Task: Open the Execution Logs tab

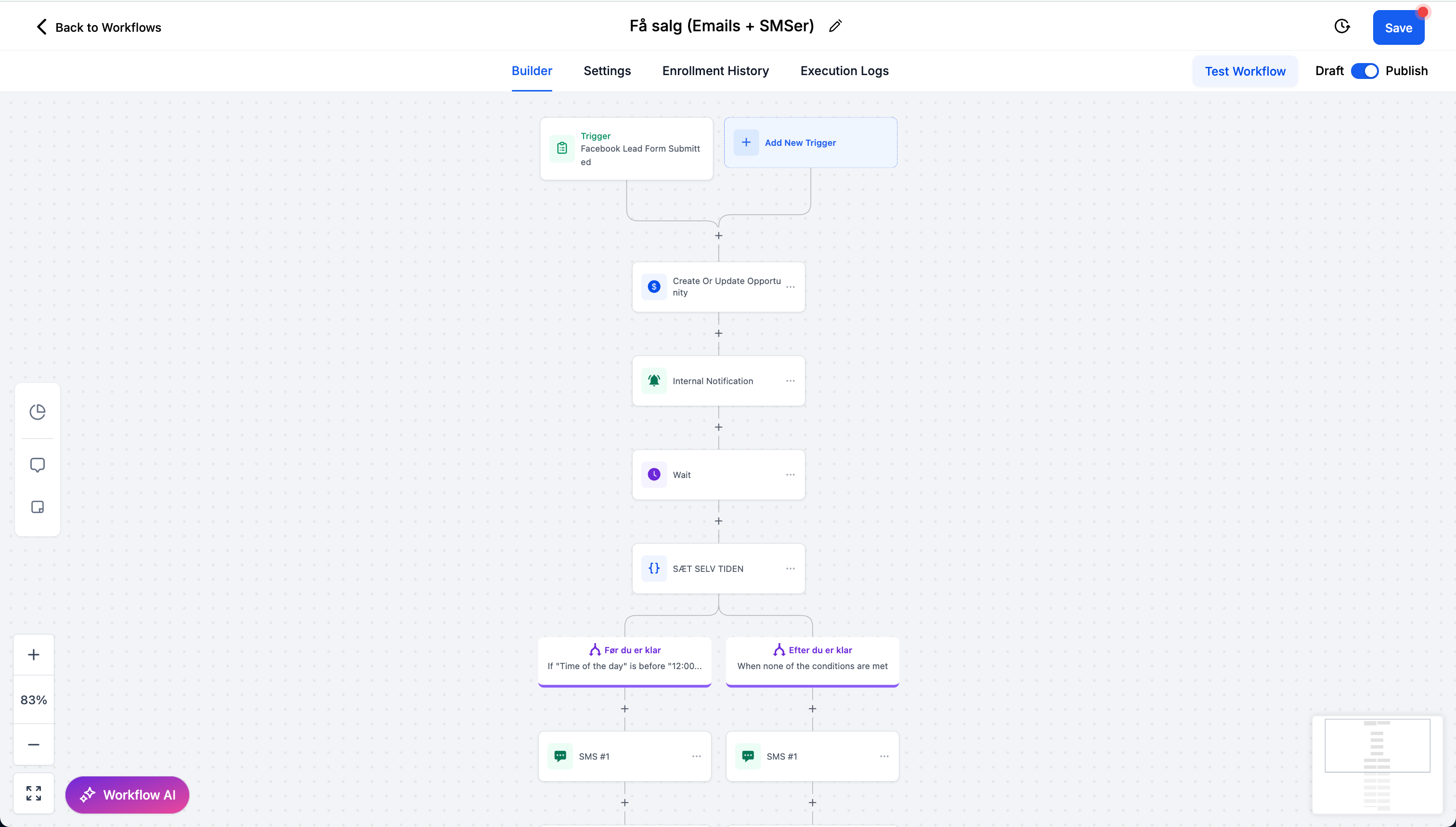Action: tap(844, 71)
